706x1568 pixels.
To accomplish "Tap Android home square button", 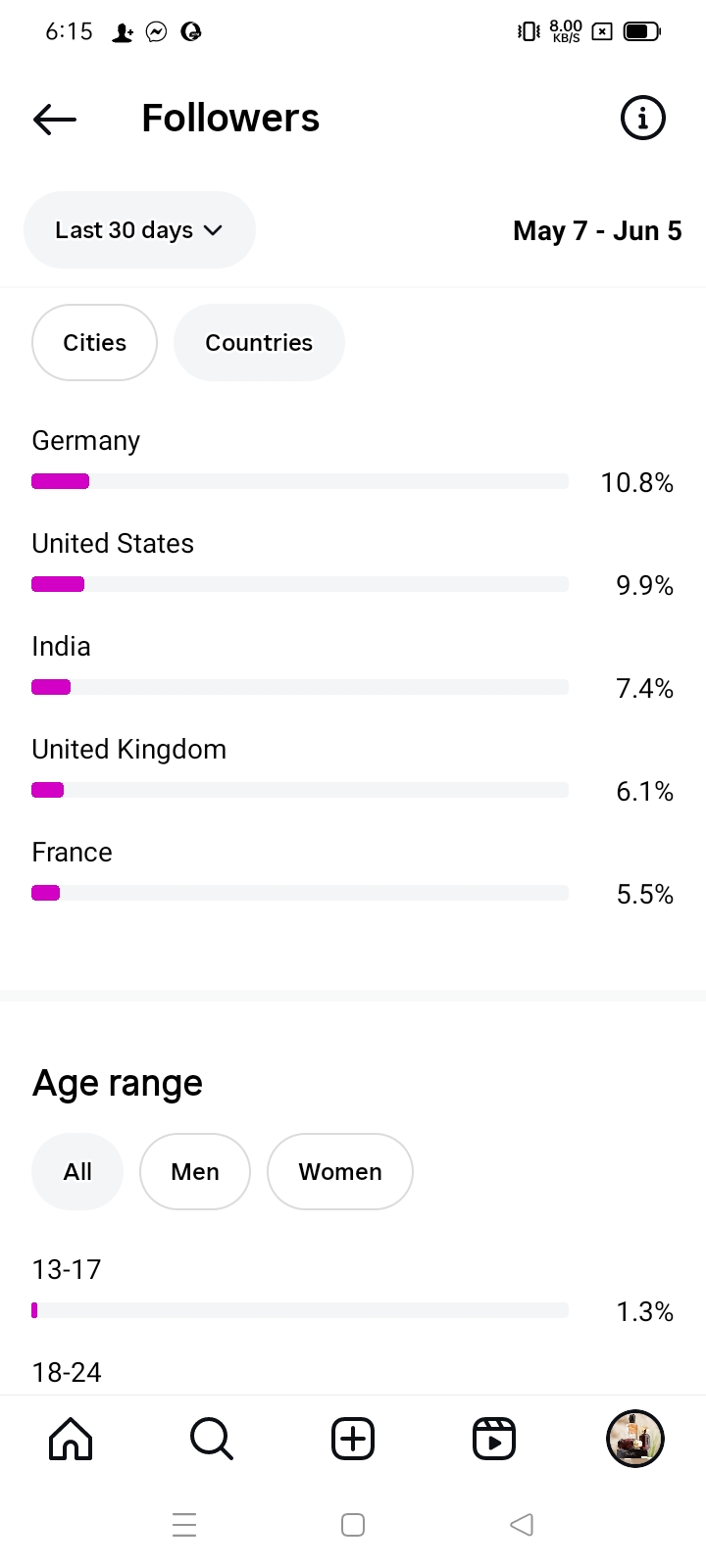I will 353,1525.
